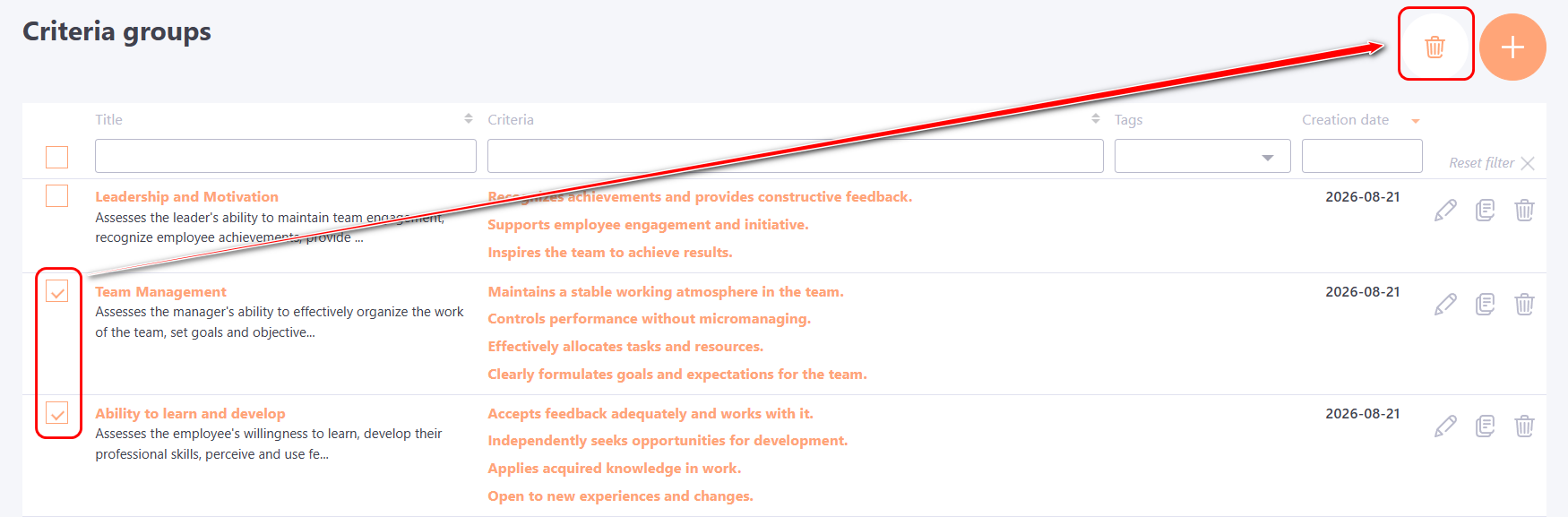The height and width of the screenshot is (517, 1568).
Task: Edit the Team Management group via pencil
Action: pyautogui.click(x=1445, y=304)
